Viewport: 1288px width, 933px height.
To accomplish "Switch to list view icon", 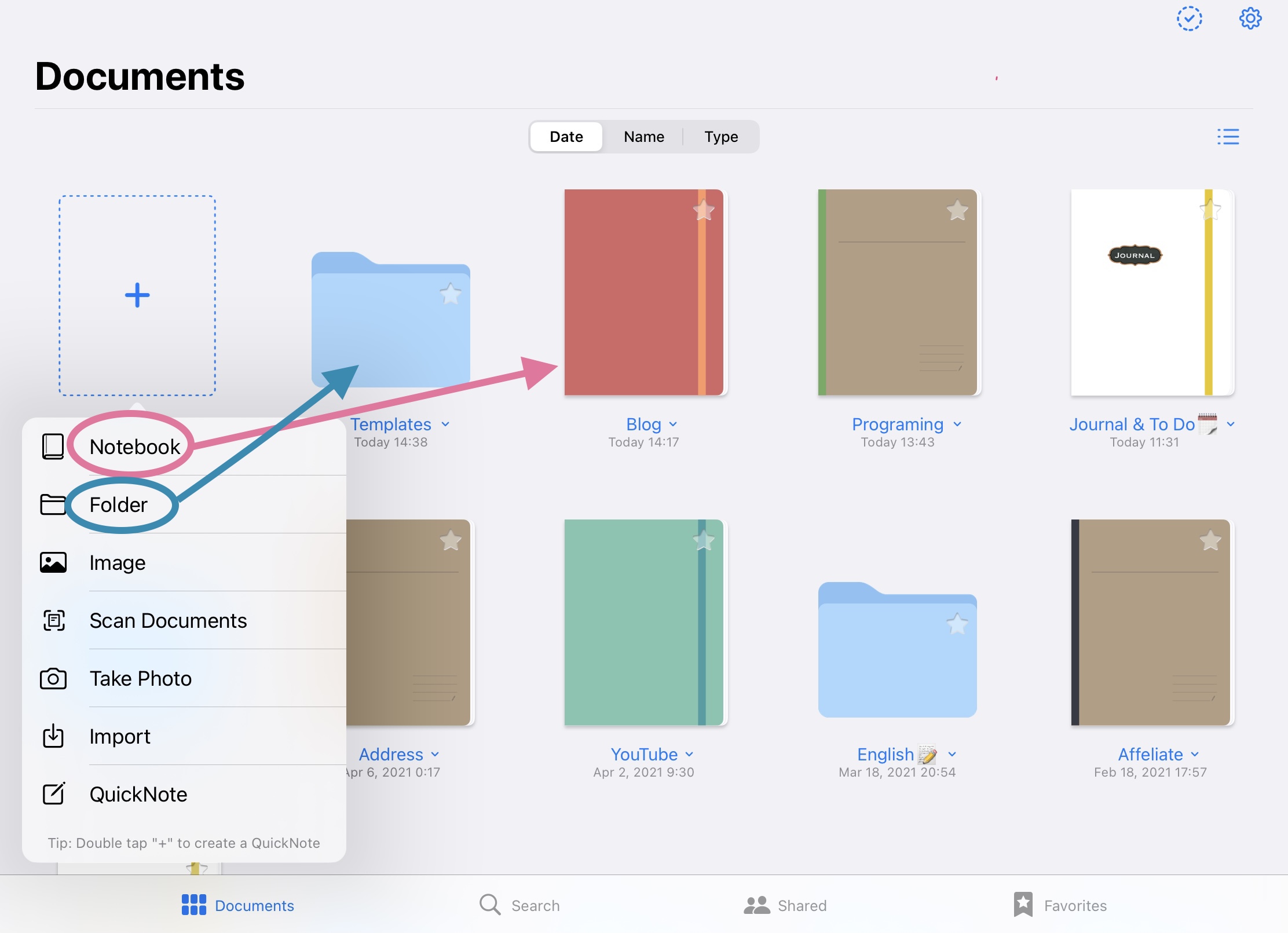I will pyautogui.click(x=1228, y=137).
